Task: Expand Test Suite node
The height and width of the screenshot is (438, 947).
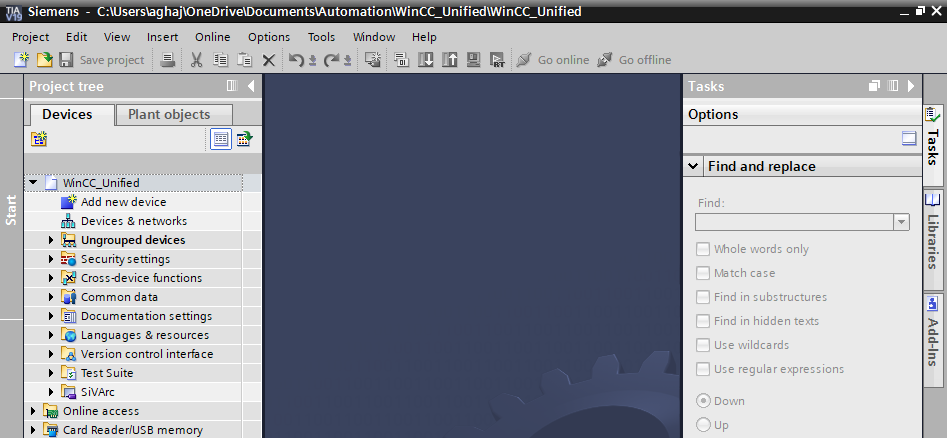Action: (51, 373)
